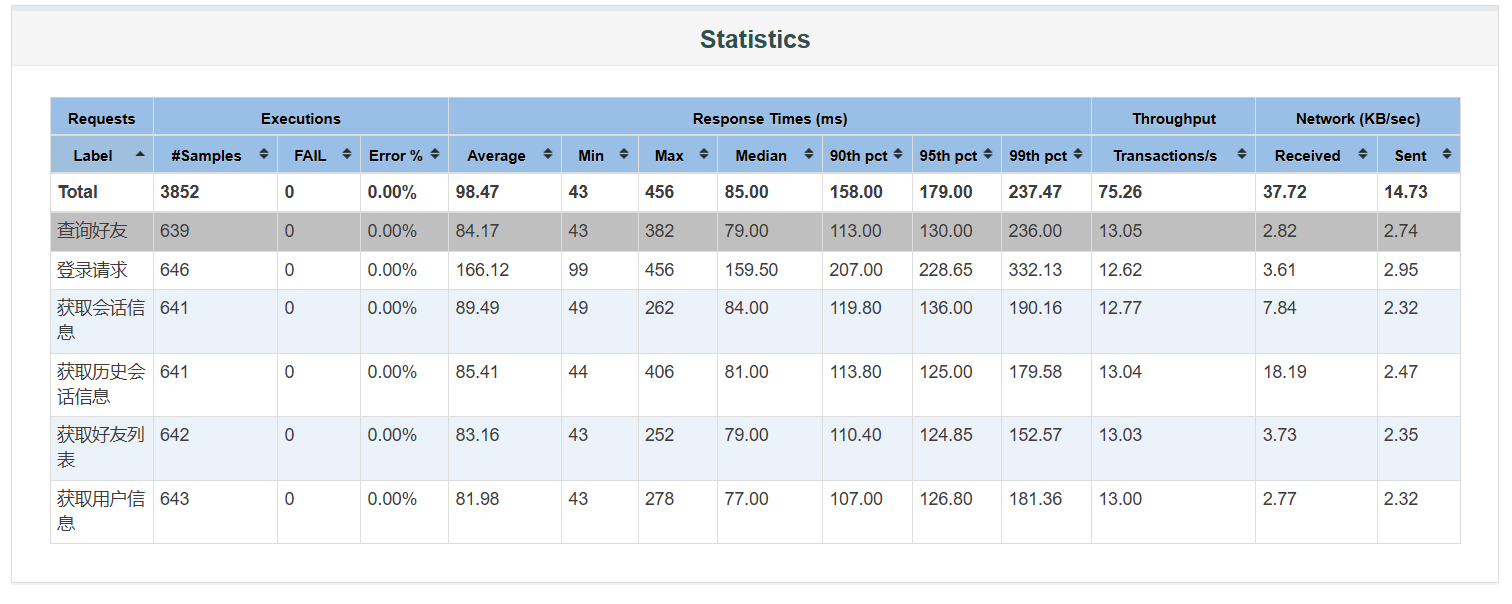Click 登录请求 99th pct value 332.13
This screenshot has height=604, width=1512.
pos(1035,270)
